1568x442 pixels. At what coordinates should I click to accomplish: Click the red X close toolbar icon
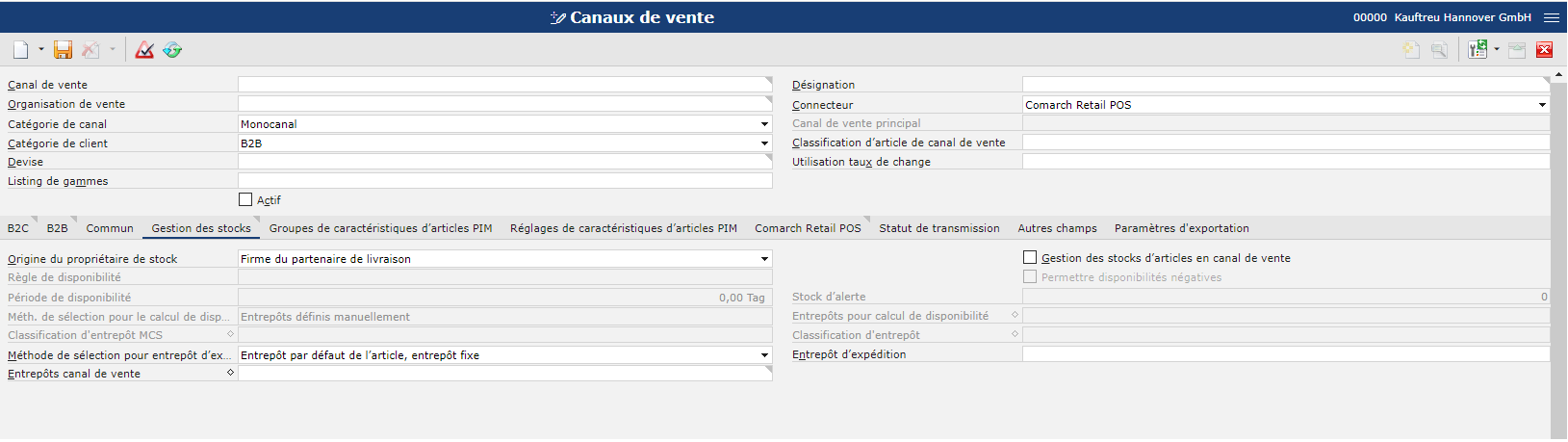pos(1545,50)
